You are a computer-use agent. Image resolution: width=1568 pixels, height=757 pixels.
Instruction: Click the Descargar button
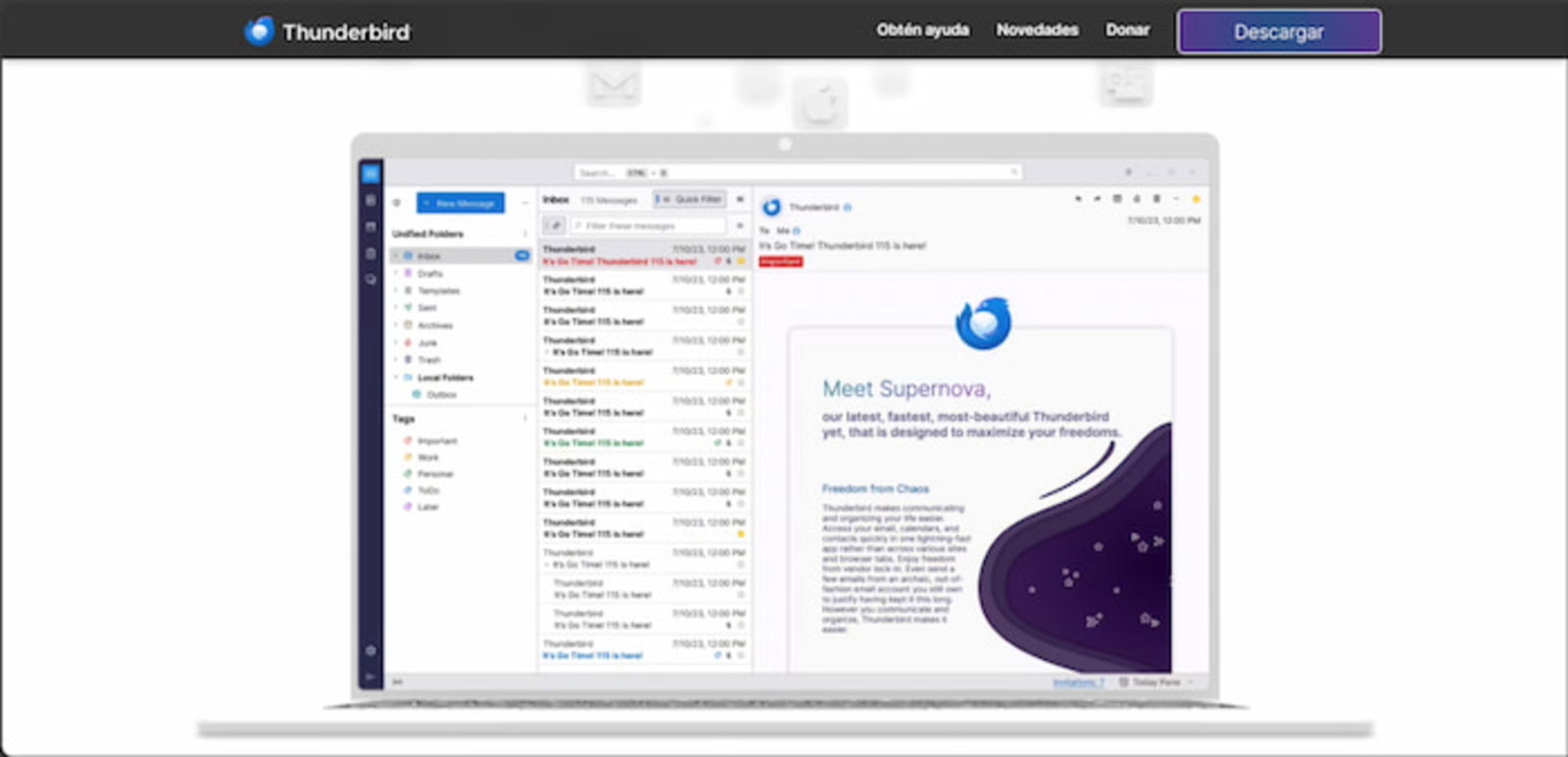point(1279,31)
